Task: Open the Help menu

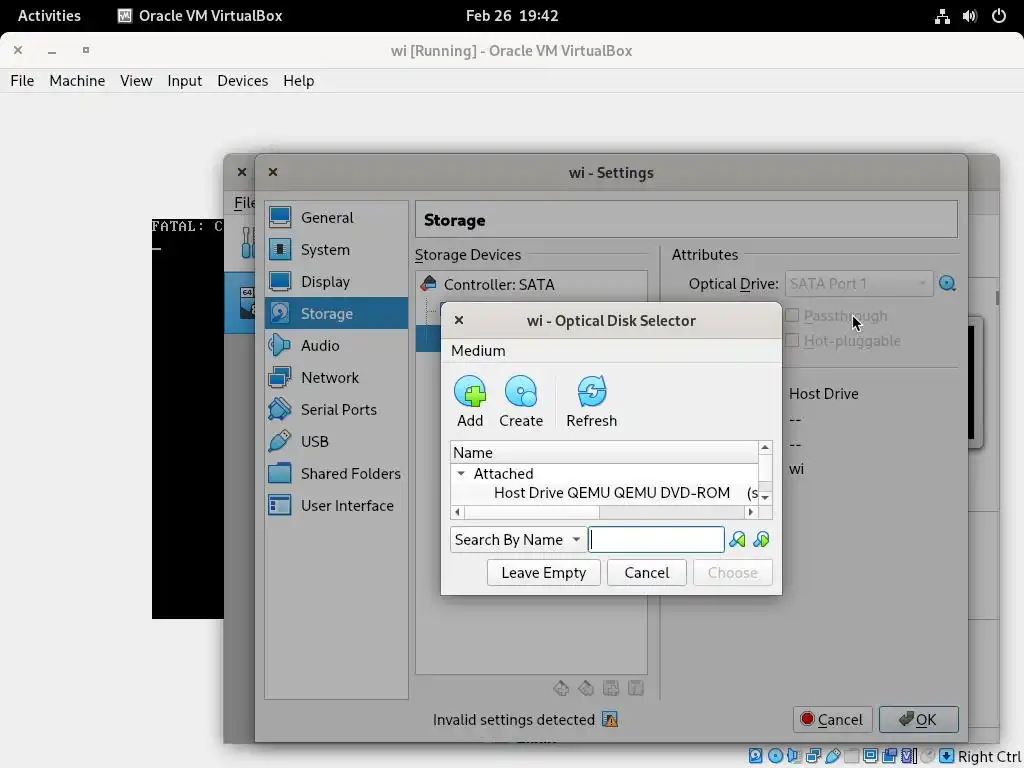Action: tap(298, 81)
